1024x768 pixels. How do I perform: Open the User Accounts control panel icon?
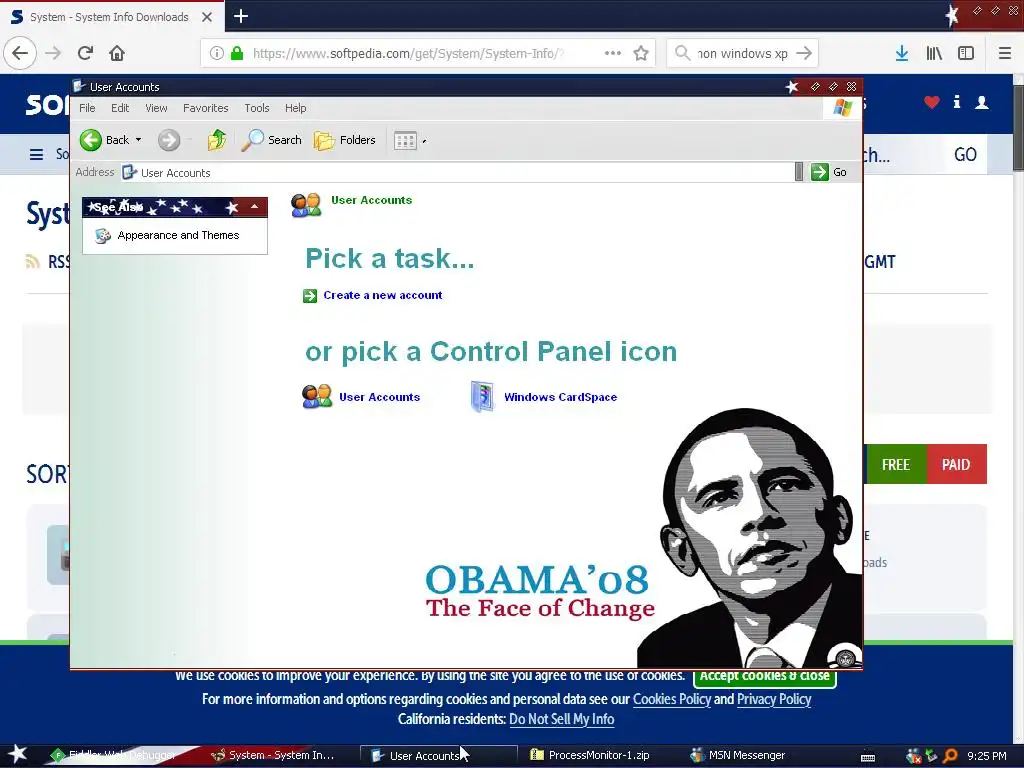(x=317, y=396)
